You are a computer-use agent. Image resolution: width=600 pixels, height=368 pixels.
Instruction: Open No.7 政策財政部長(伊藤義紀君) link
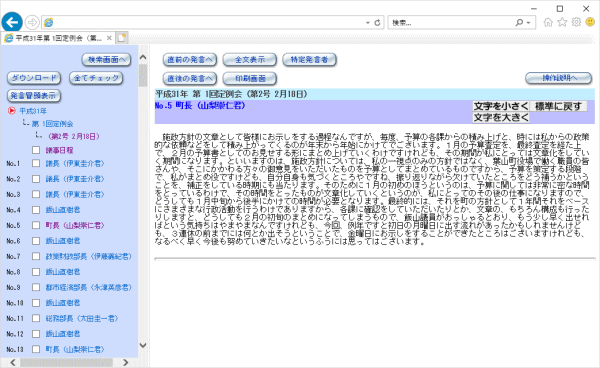pyautogui.click(x=89, y=256)
